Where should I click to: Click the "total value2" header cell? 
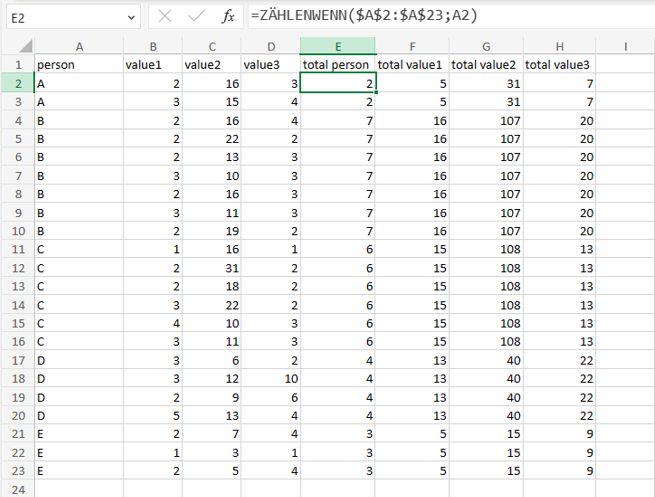(x=486, y=65)
